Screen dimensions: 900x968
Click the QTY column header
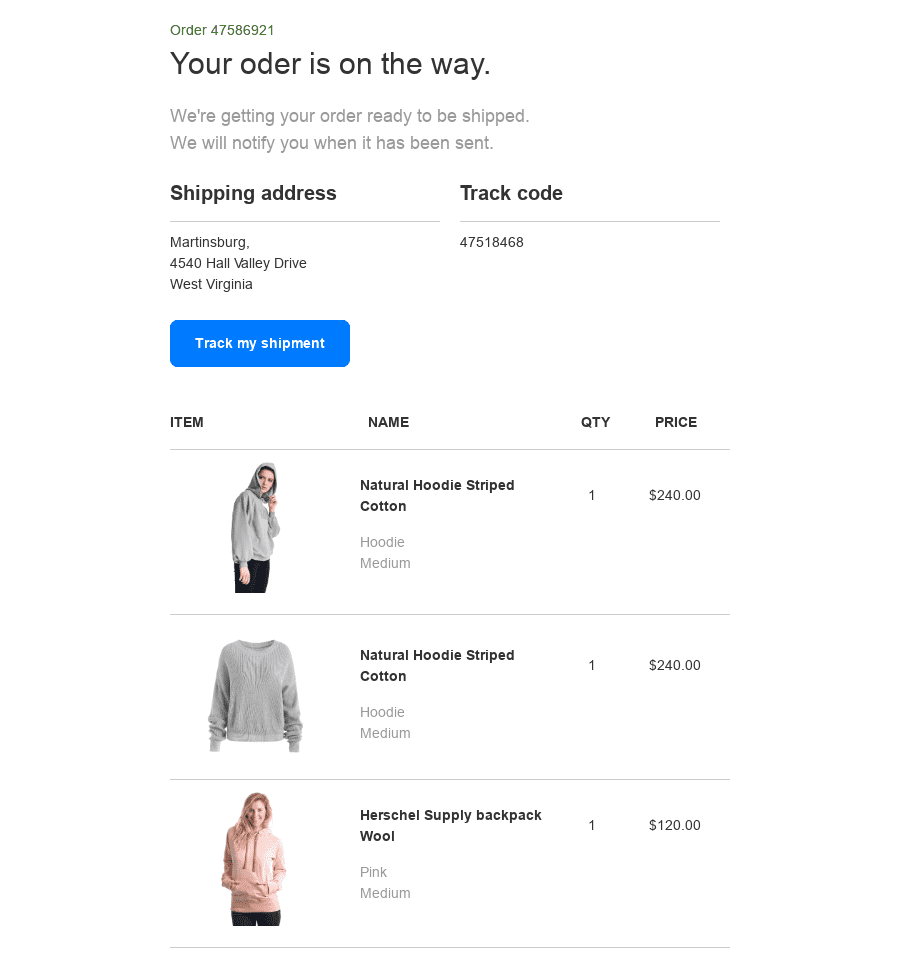595,422
